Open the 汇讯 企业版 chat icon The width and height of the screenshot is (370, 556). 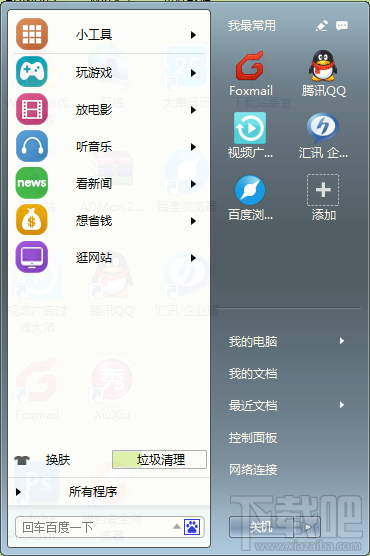322,128
